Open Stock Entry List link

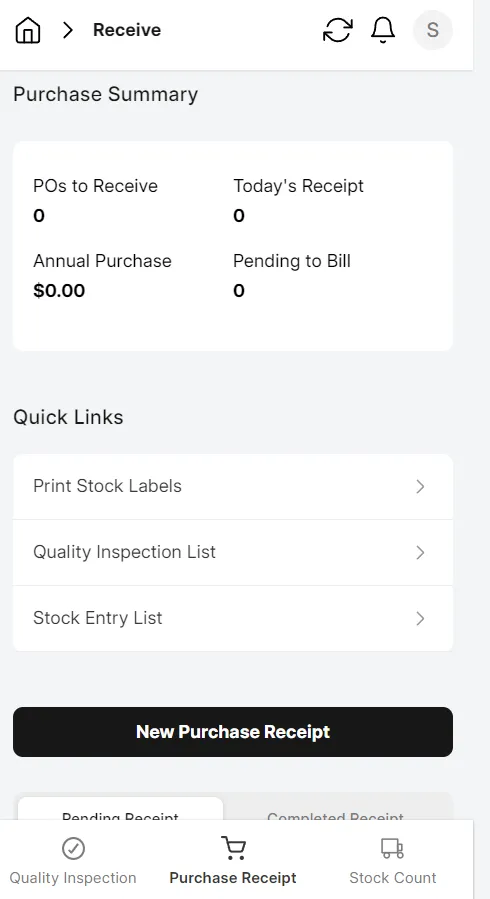click(x=233, y=618)
